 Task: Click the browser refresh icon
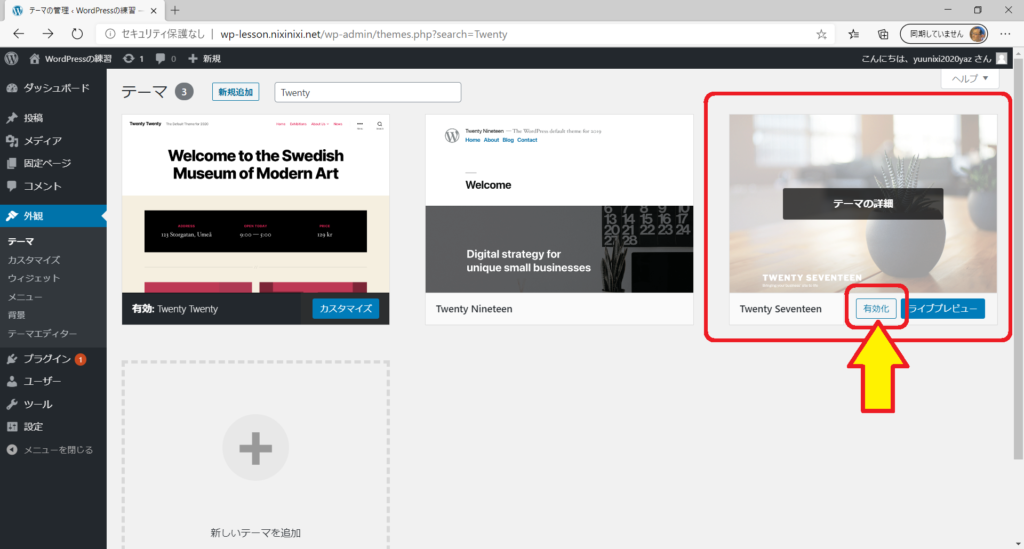[77, 33]
